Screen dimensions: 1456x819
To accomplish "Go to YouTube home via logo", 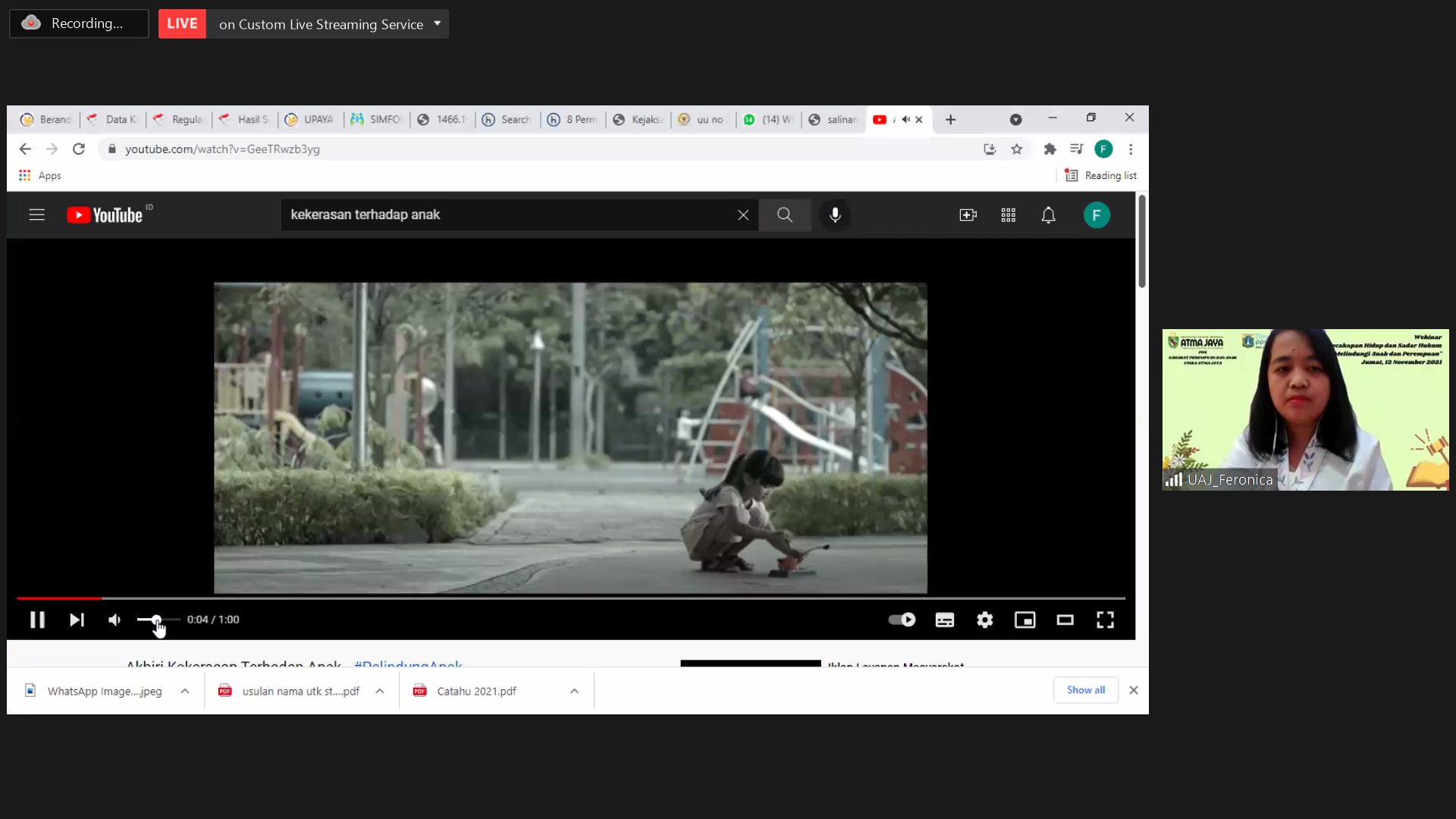I will [x=105, y=215].
